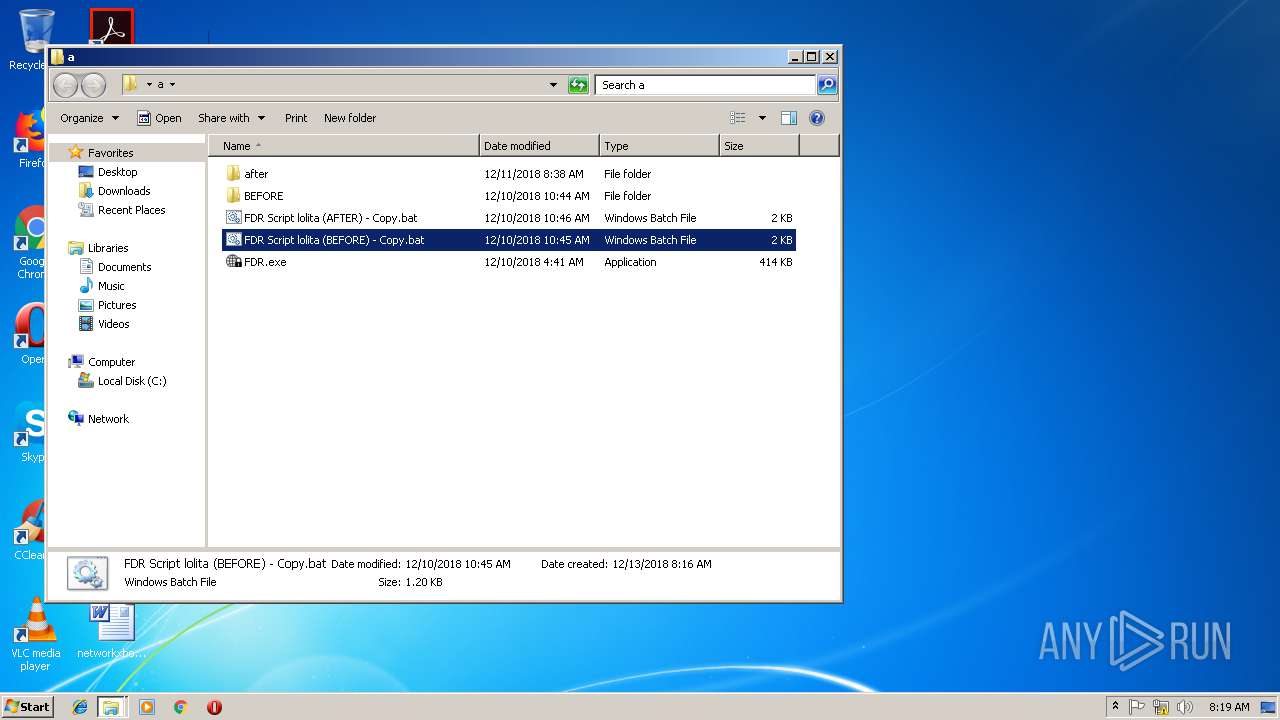This screenshot has height=720, width=1280.
Task: Open the Share with dropdown menu
Action: pyautogui.click(x=231, y=118)
